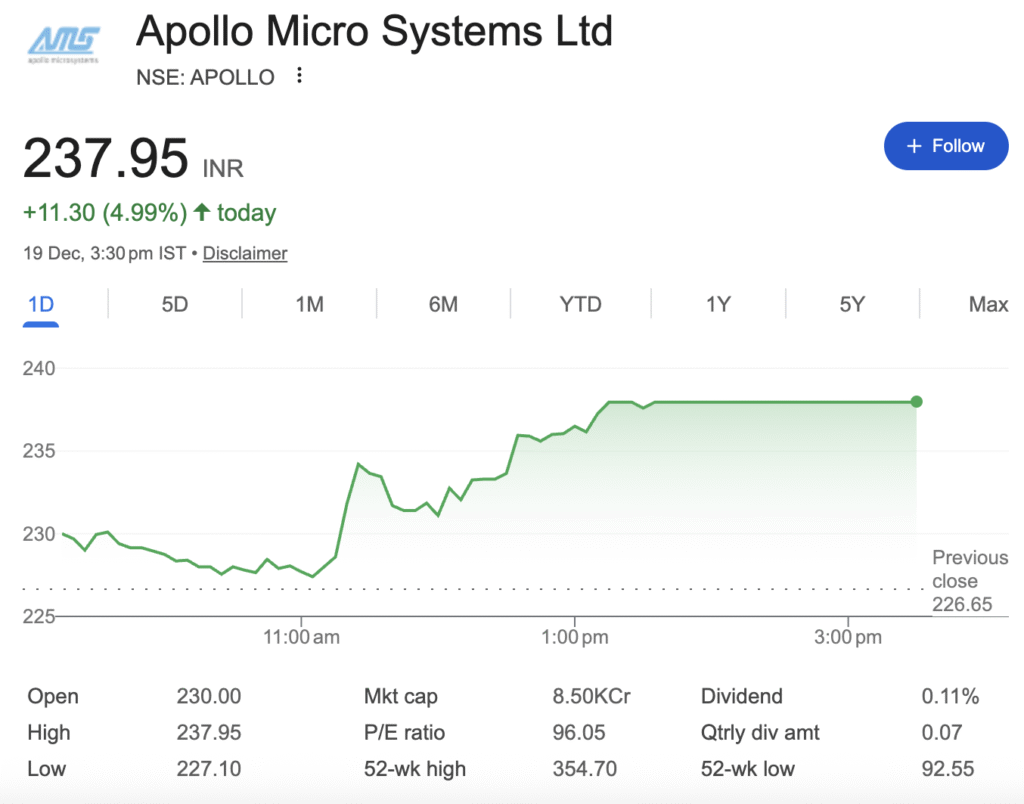Switch to the 6M chart view
This screenshot has height=804, width=1024.
pyautogui.click(x=443, y=304)
